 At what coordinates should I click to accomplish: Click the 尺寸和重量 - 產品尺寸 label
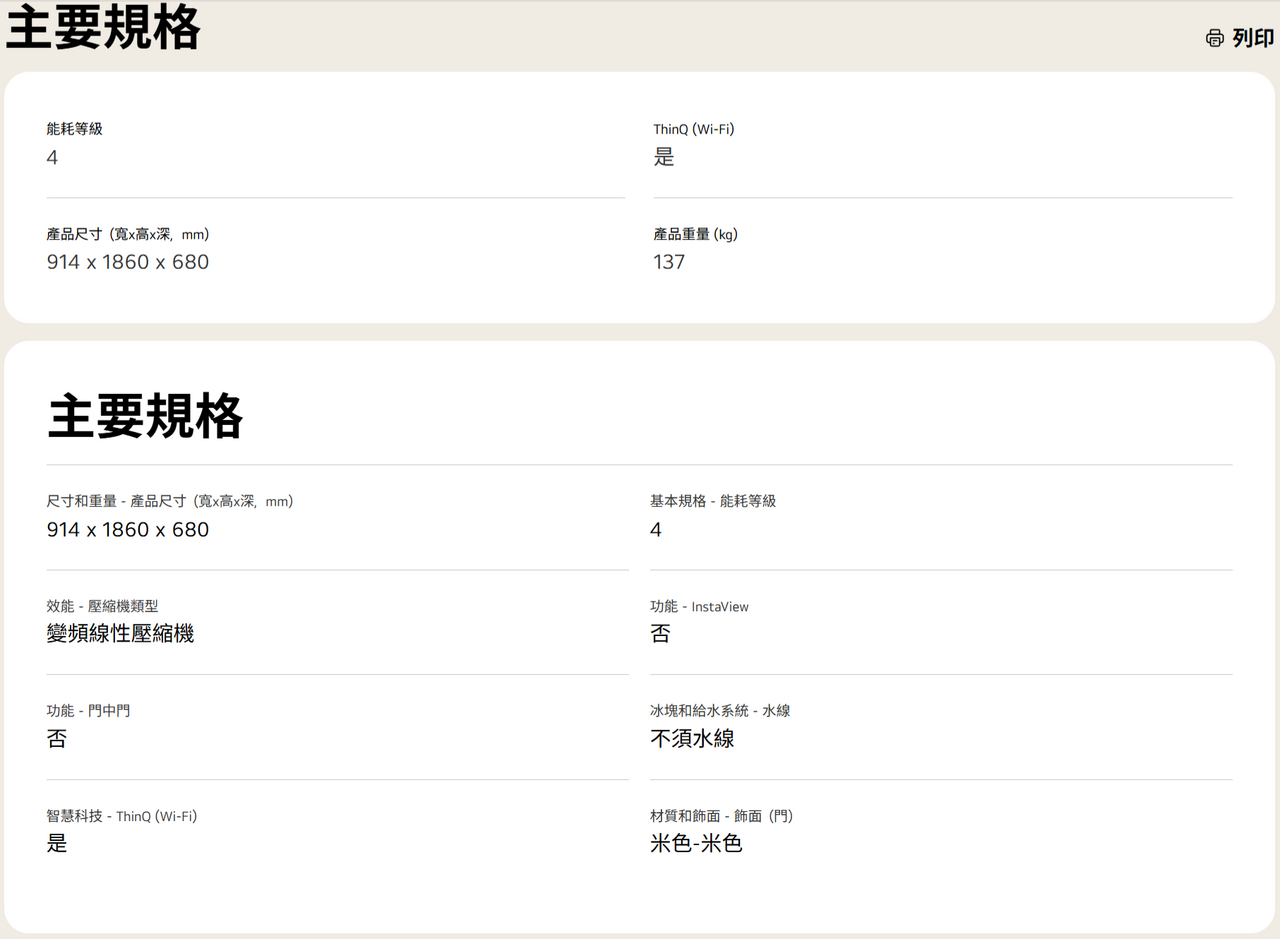(169, 501)
